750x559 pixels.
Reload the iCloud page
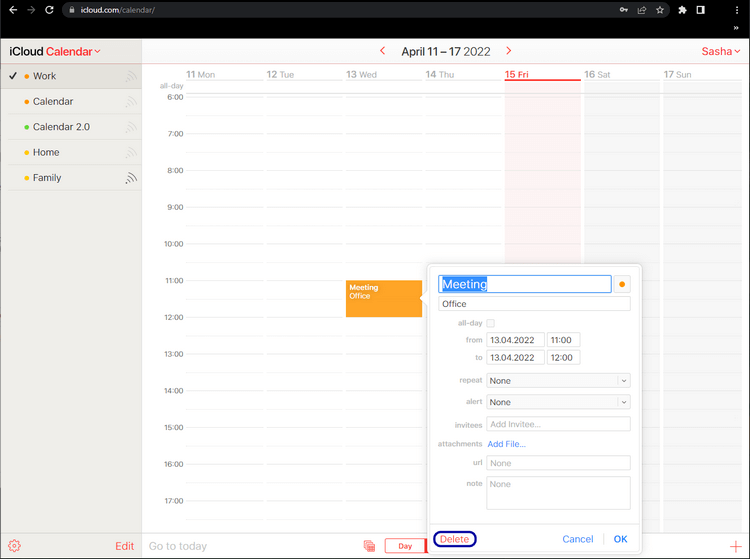(x=49, y=10)
